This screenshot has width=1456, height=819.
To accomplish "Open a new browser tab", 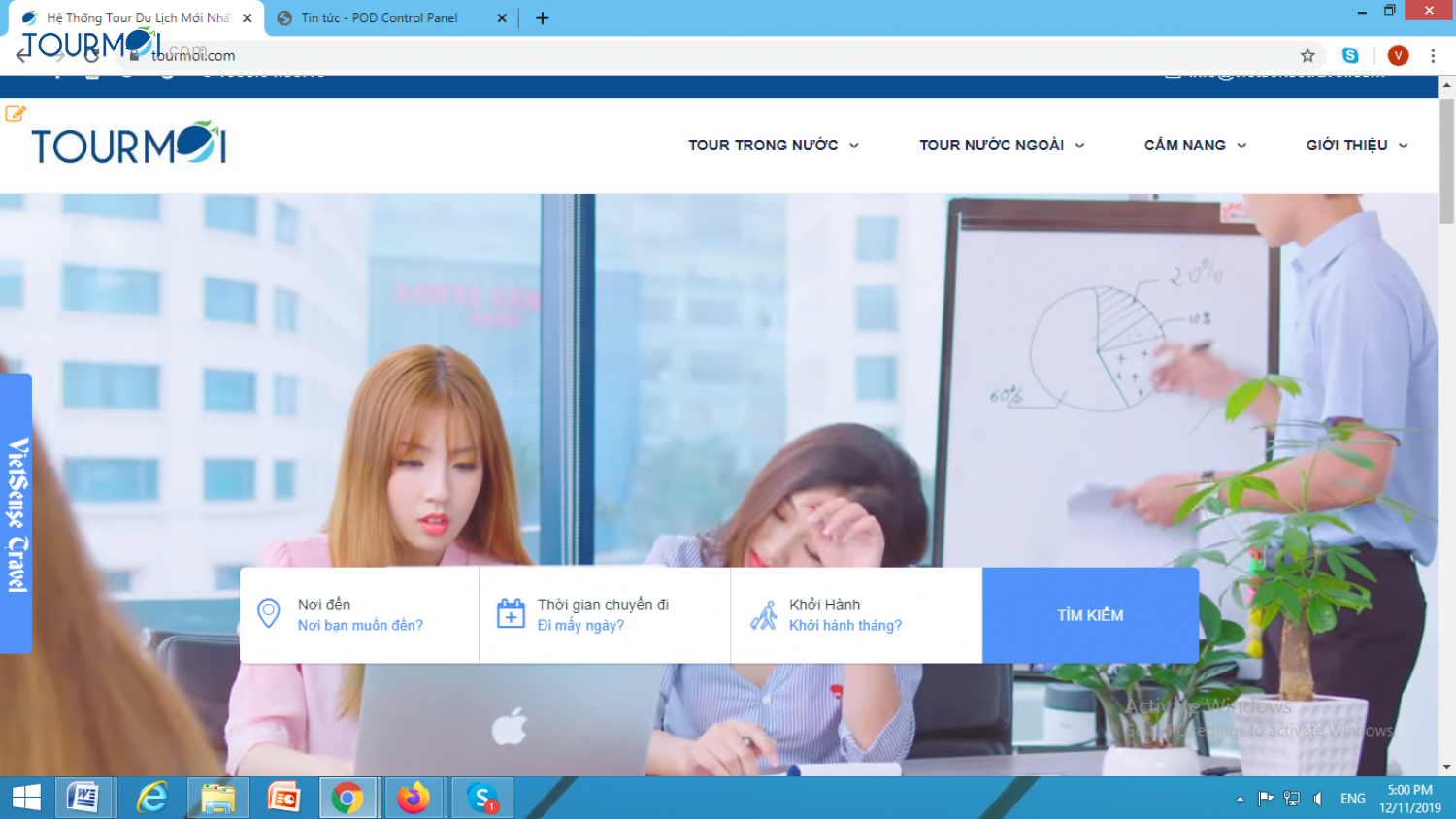I will [x=543, y=18].
